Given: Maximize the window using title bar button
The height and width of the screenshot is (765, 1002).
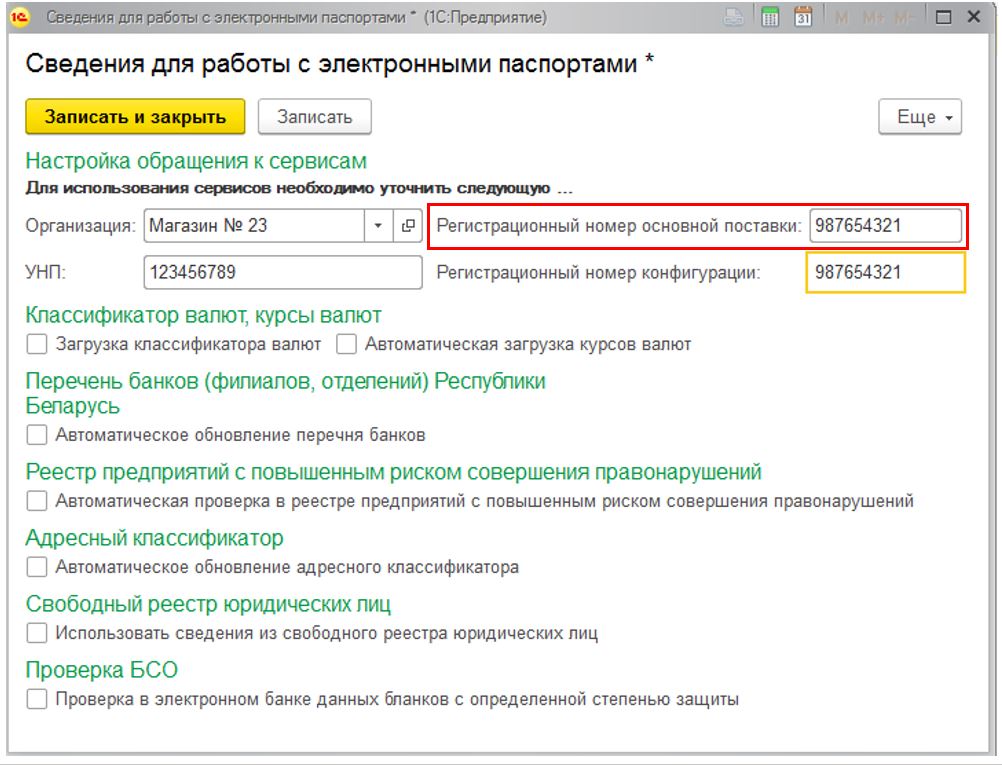Looking at the screenshot, I should click(942, 17).
